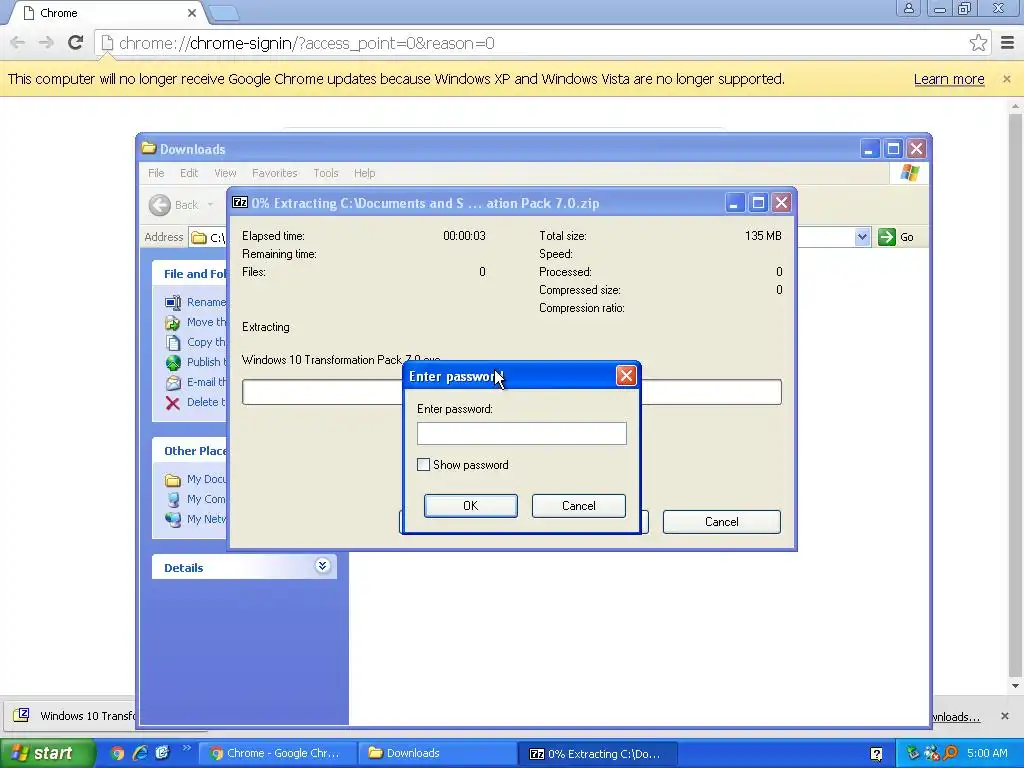The image size is (1024, 768).
Task: Close the Enter password dialog
Action: (x=626, y=376)
